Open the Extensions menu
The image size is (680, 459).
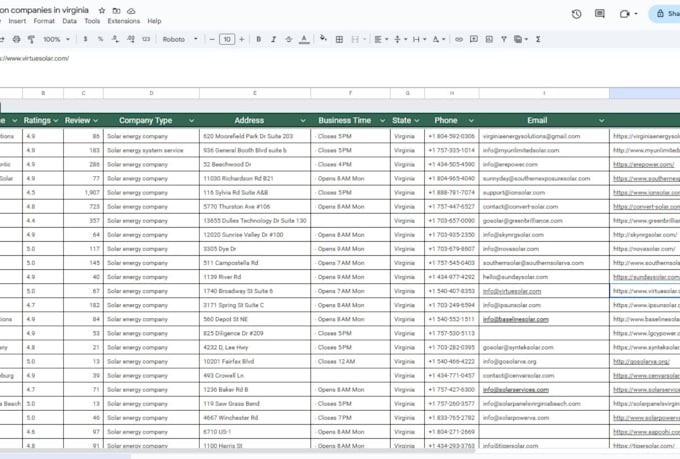click(124, 21)
